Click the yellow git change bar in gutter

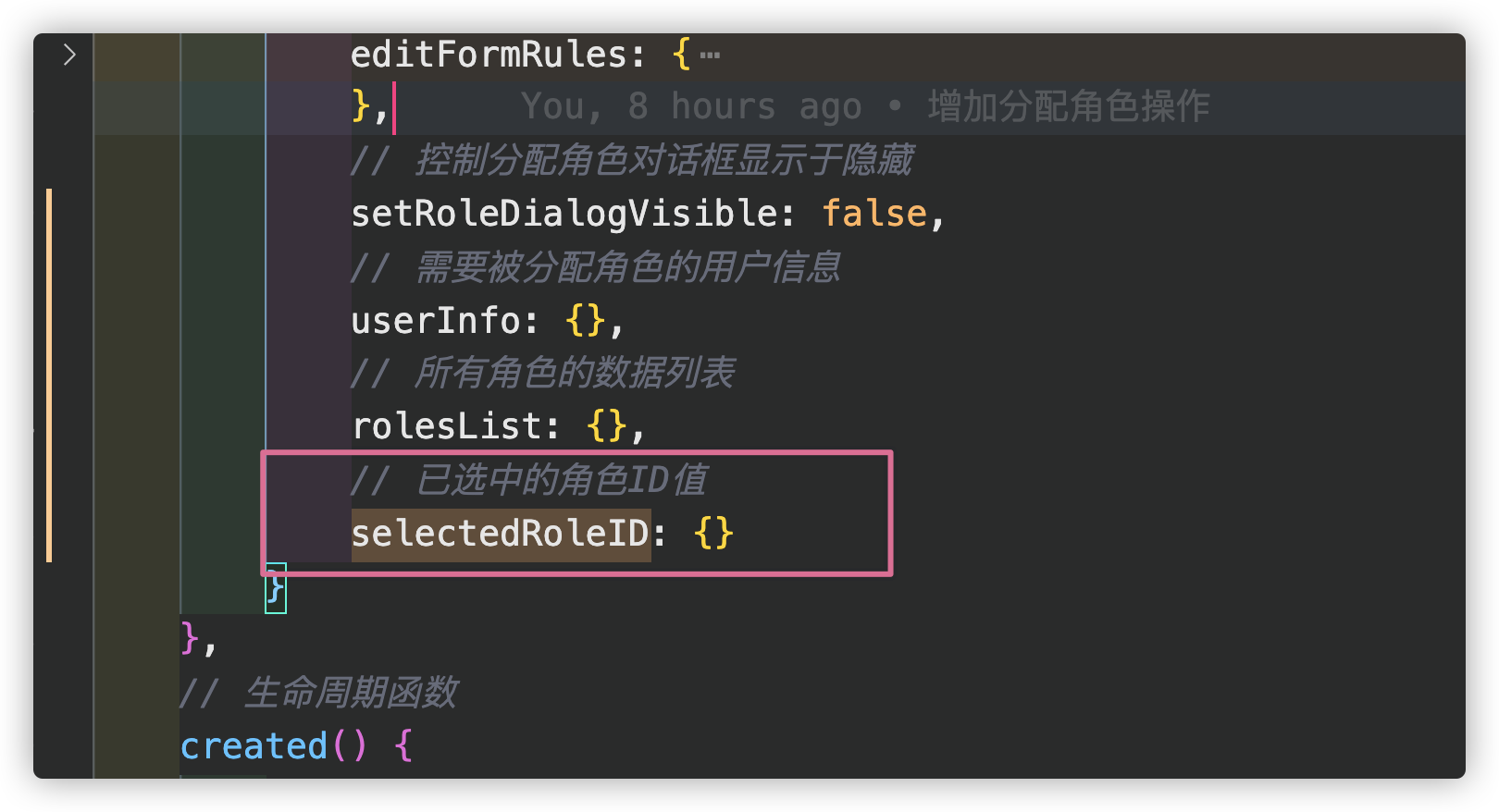(49, 375)
